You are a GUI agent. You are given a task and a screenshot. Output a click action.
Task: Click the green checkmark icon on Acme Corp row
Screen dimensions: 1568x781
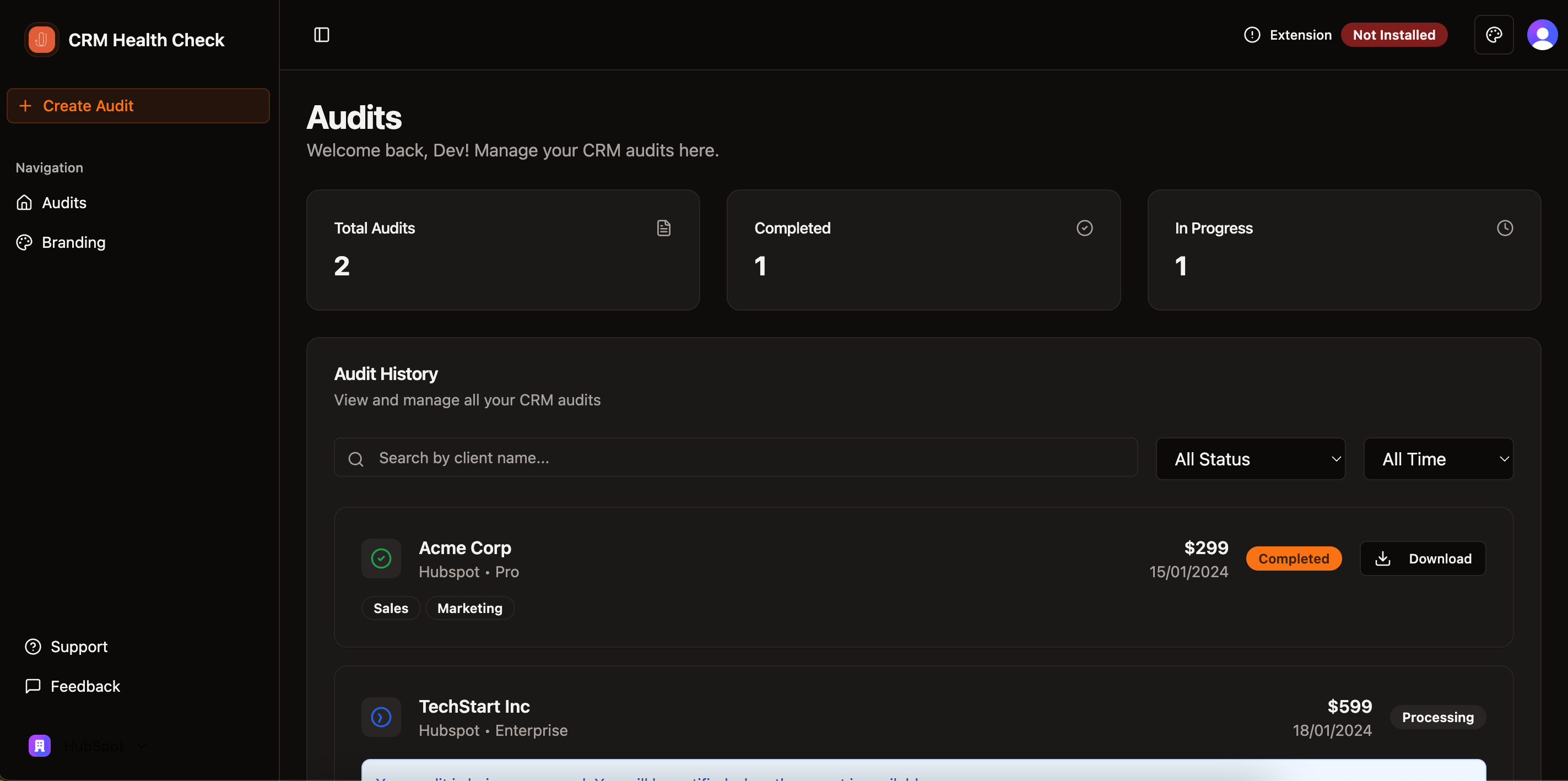[381, 557]
